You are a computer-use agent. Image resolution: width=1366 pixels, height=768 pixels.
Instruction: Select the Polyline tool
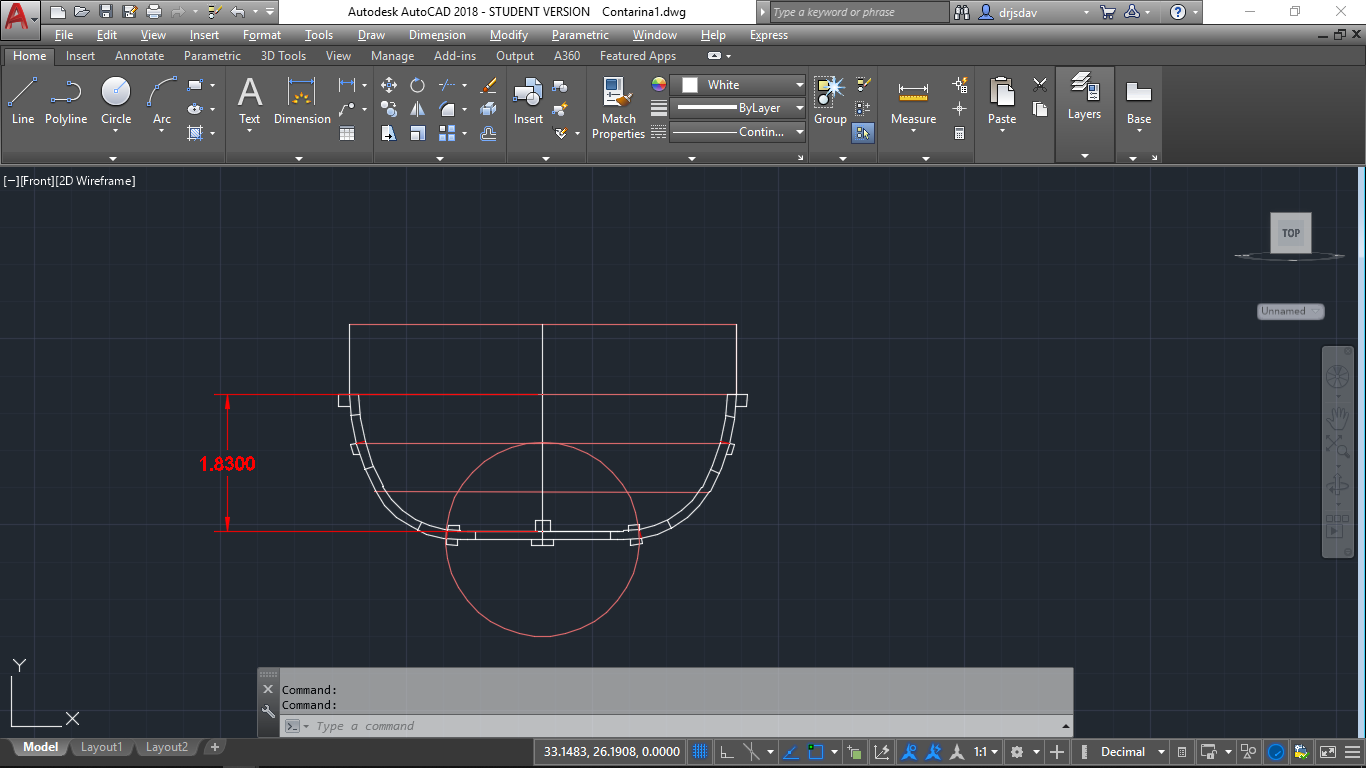[66, 102]
